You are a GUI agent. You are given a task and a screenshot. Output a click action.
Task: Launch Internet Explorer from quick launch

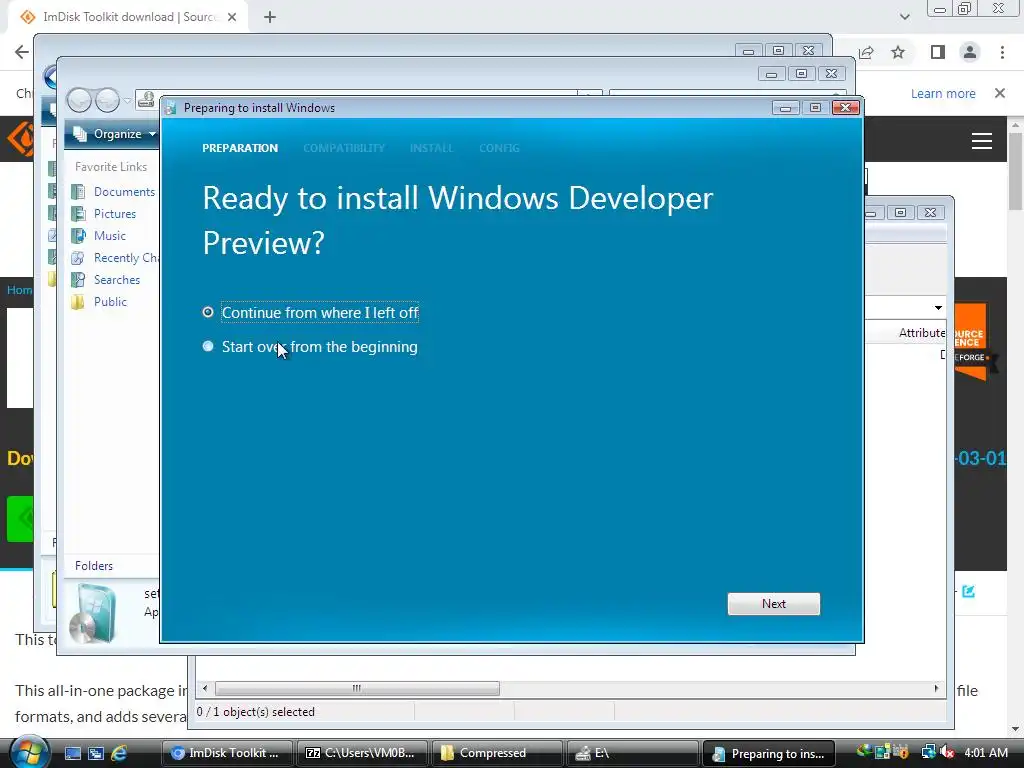pyautogui.click(x=119, y=753)
